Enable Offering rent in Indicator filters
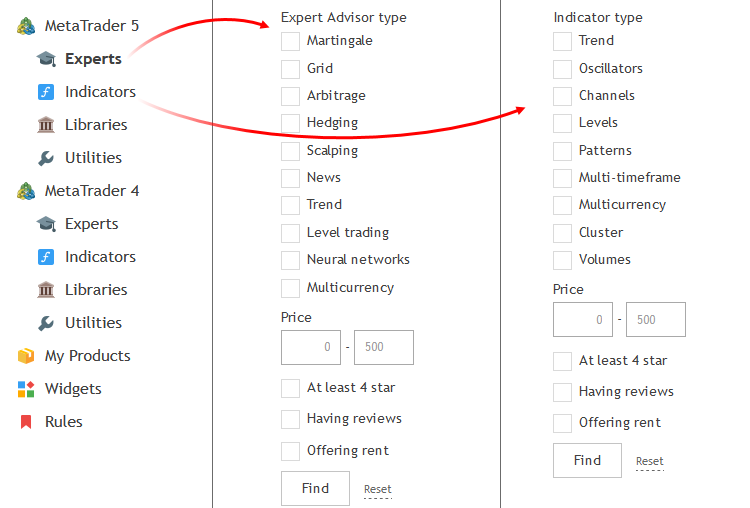Viewport: 750px width, 508px height. [562, 423]
